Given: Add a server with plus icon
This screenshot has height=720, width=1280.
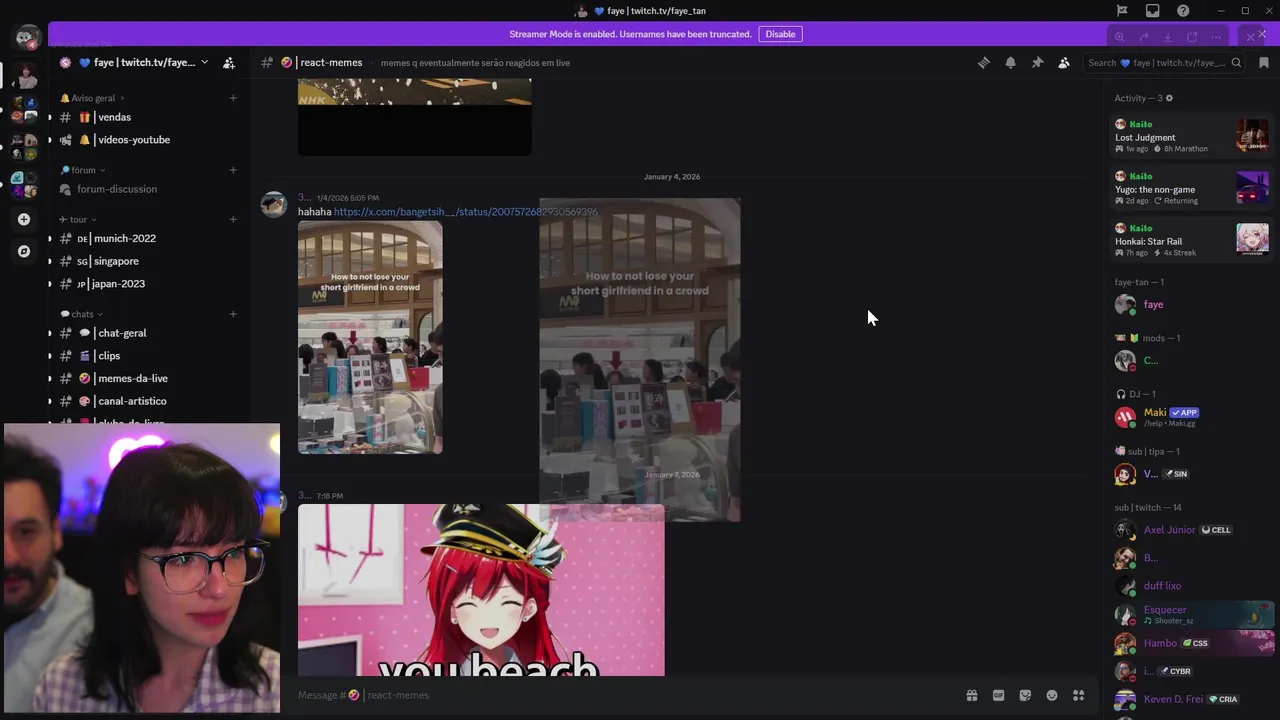Looking at the screenshot, I should tap(24, 219).
